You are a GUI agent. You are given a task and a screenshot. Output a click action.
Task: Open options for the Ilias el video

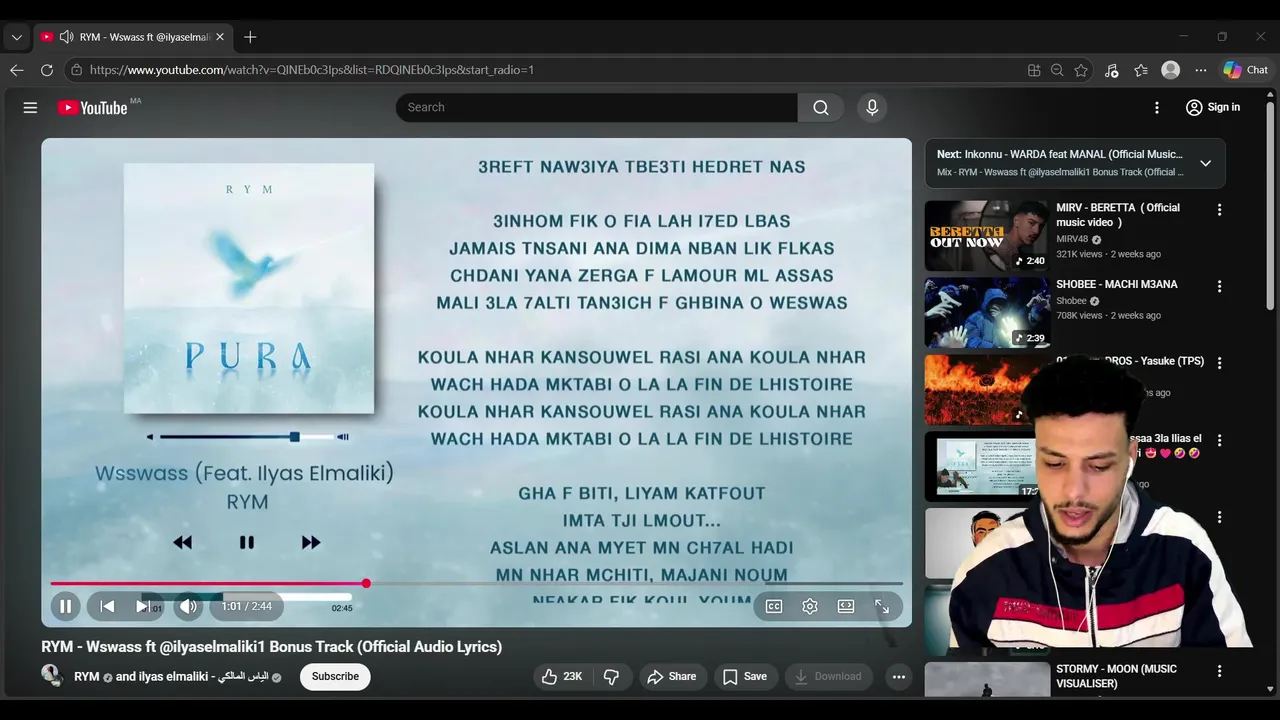(1219, 440)
